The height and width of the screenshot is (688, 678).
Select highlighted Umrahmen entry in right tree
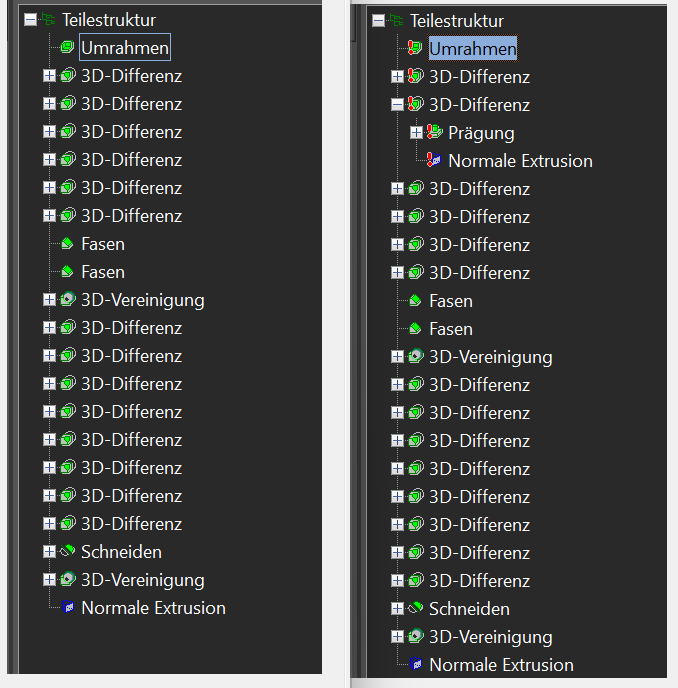473,48
